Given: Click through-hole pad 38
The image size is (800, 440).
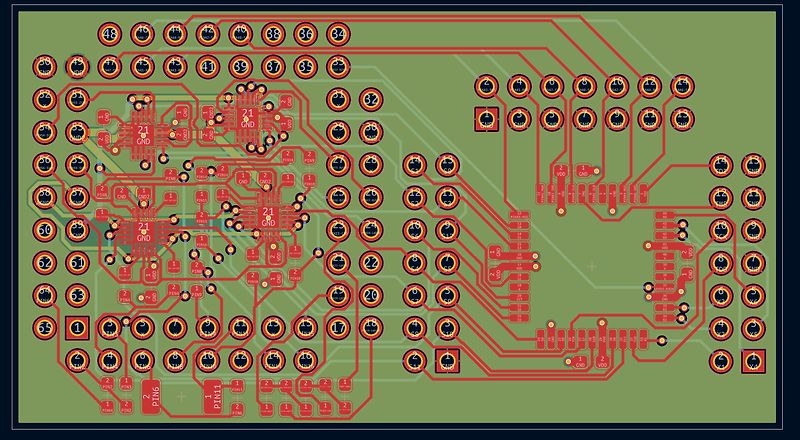Looking at the screenshot, I should click(x=273, y=34).
